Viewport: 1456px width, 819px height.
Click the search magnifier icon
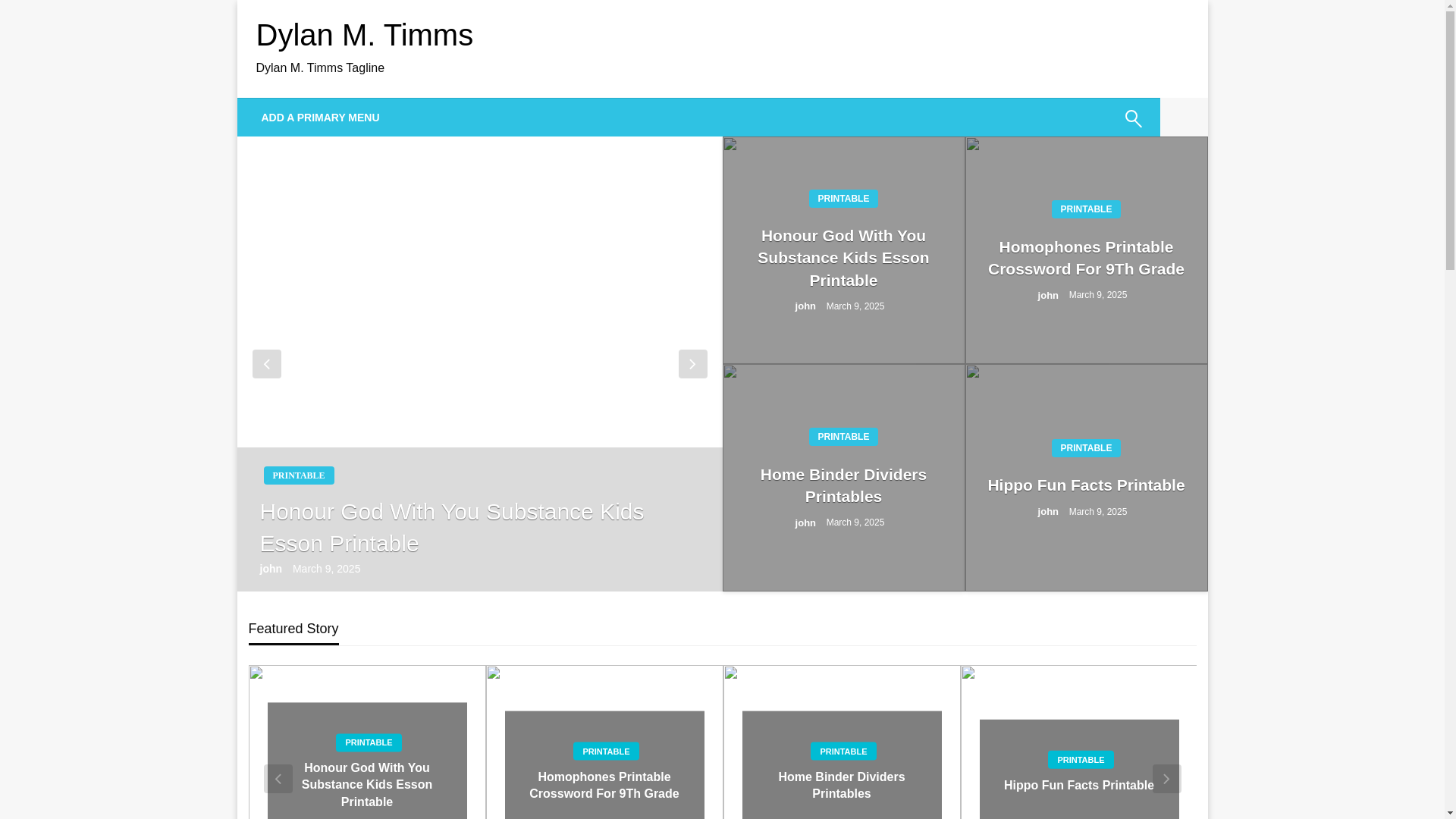click(1133, 118)
